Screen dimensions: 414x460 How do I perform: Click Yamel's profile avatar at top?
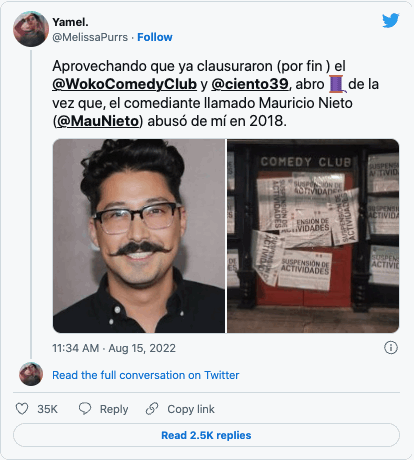(31, 29)
